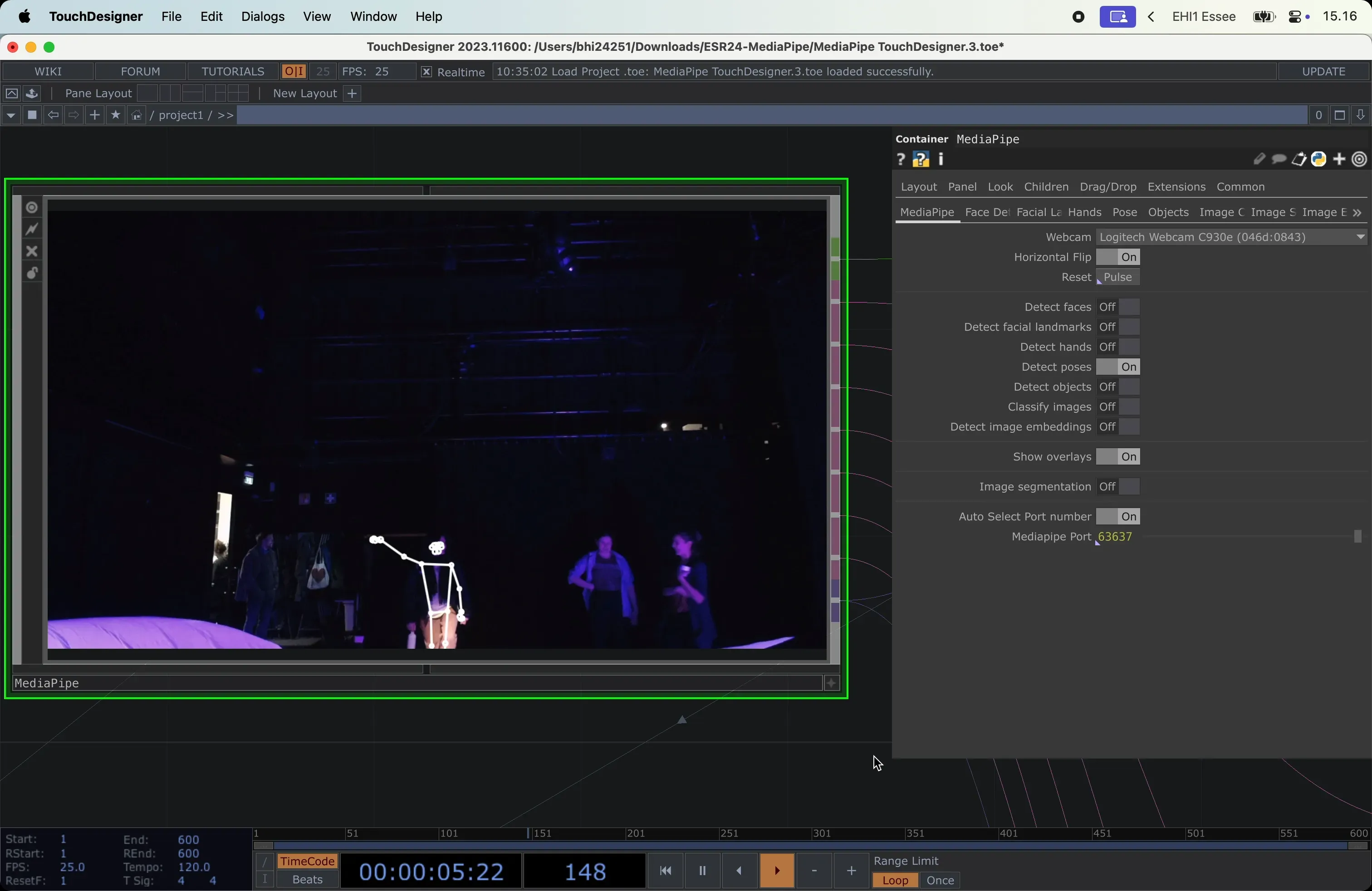This screenshot has width=1372, height=891.
Task: Click the pencil edit icon in parameters
Action: [x=1259, y=160]
